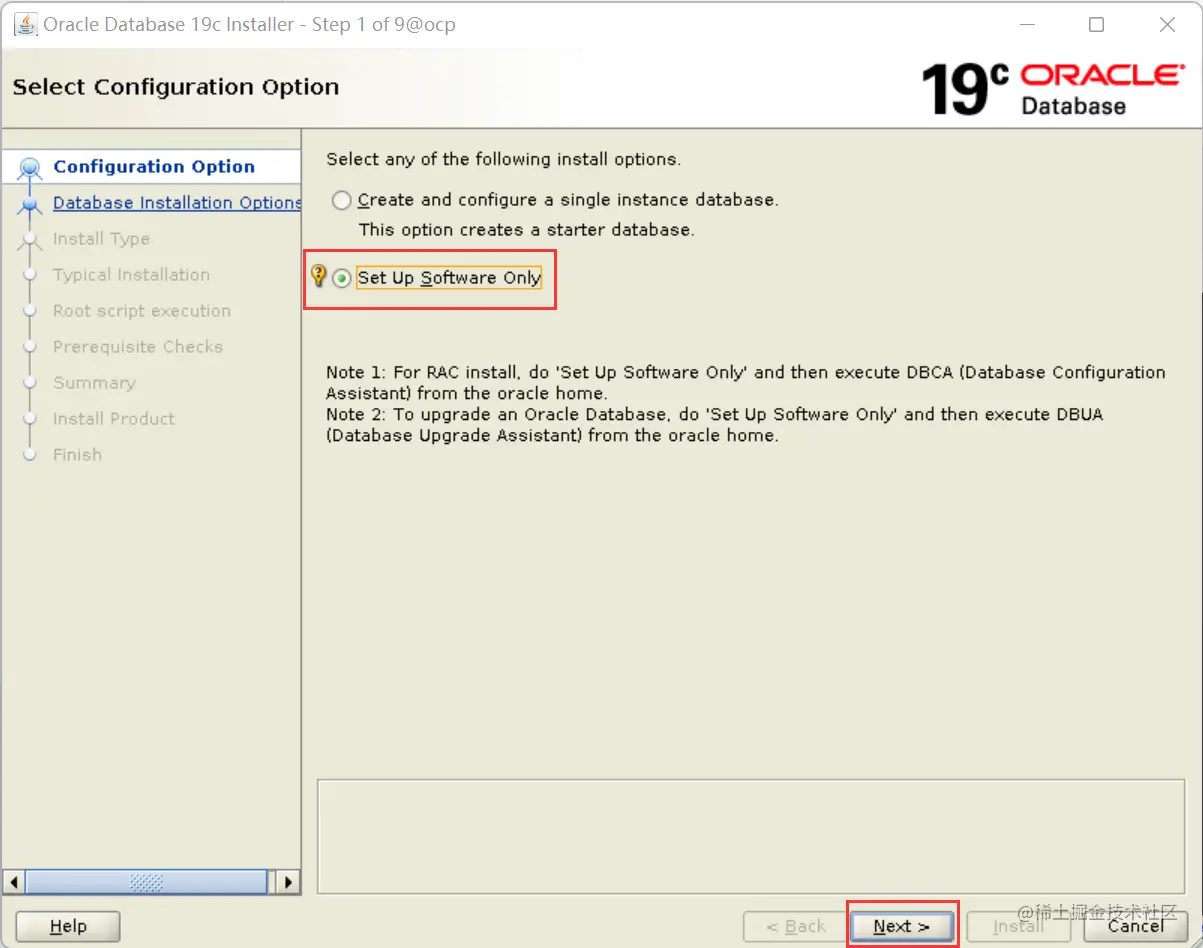Click the 'Select any of the following install options.' text
This screenshot has height=948, width=1203.
pyautogui.click(x=503, y=159)
